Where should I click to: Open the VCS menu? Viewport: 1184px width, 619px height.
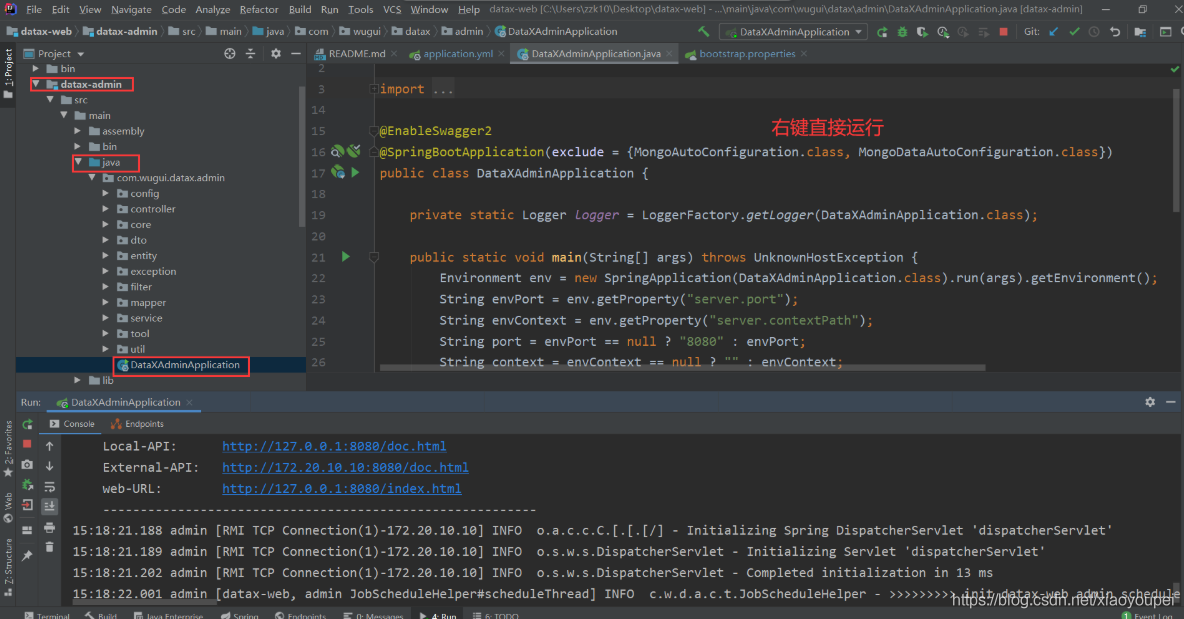tap(392, 10)
